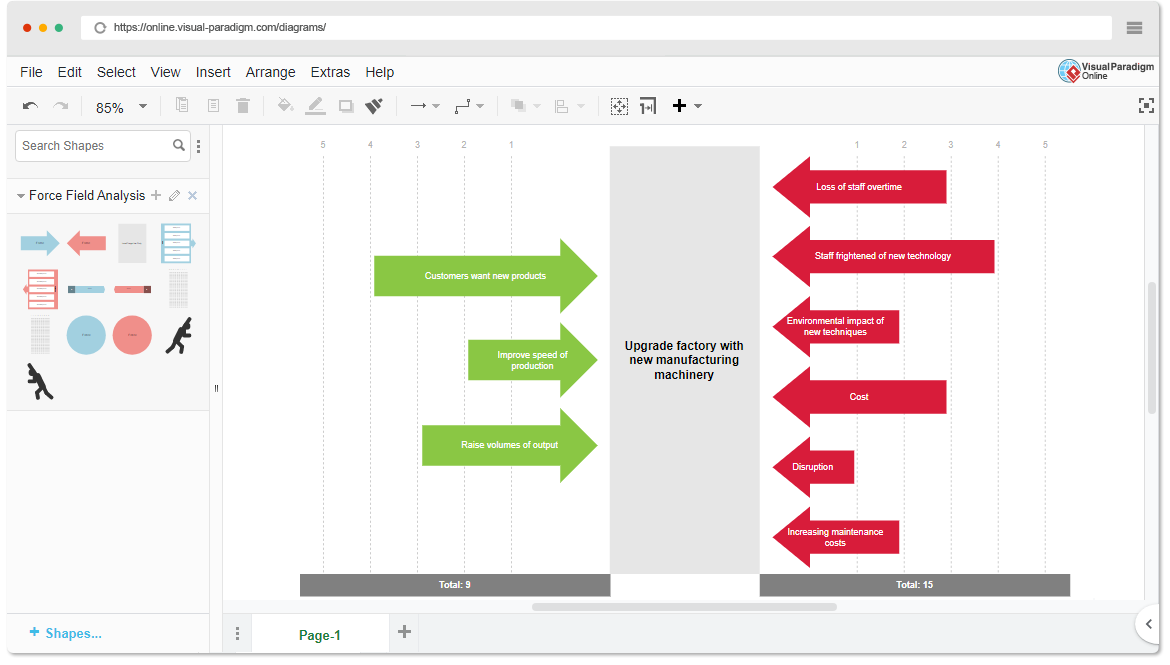Click the Delete trash can icon
The width and height of the screenshot is (1170, 665).
[x=243, y=106]
